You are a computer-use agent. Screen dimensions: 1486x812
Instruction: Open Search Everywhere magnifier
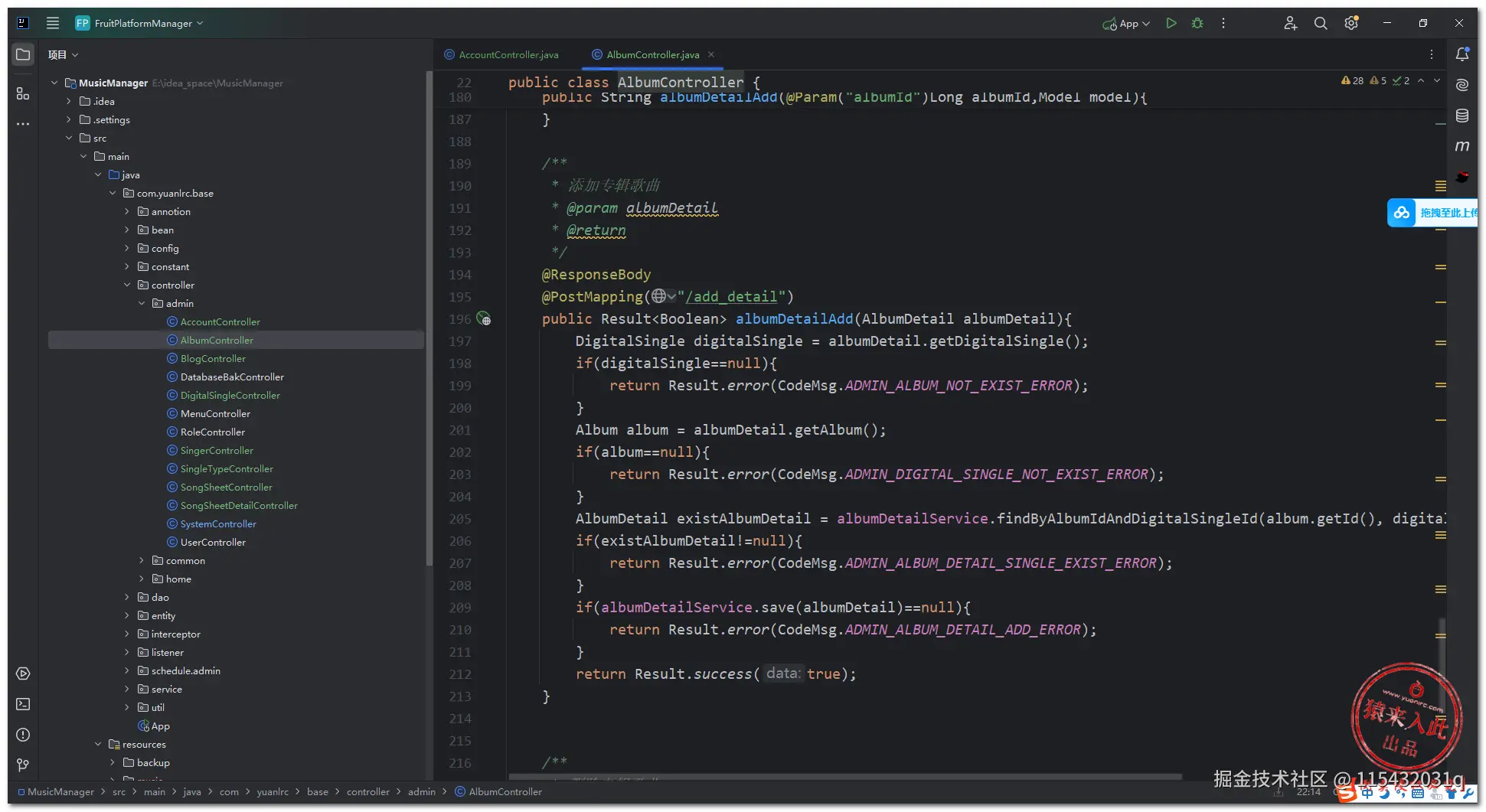(x=1321, y=23)
